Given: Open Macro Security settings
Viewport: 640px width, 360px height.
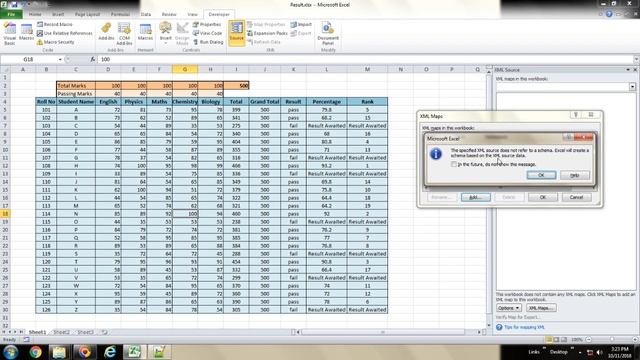Looking at the screenshot, I should 56,42.
